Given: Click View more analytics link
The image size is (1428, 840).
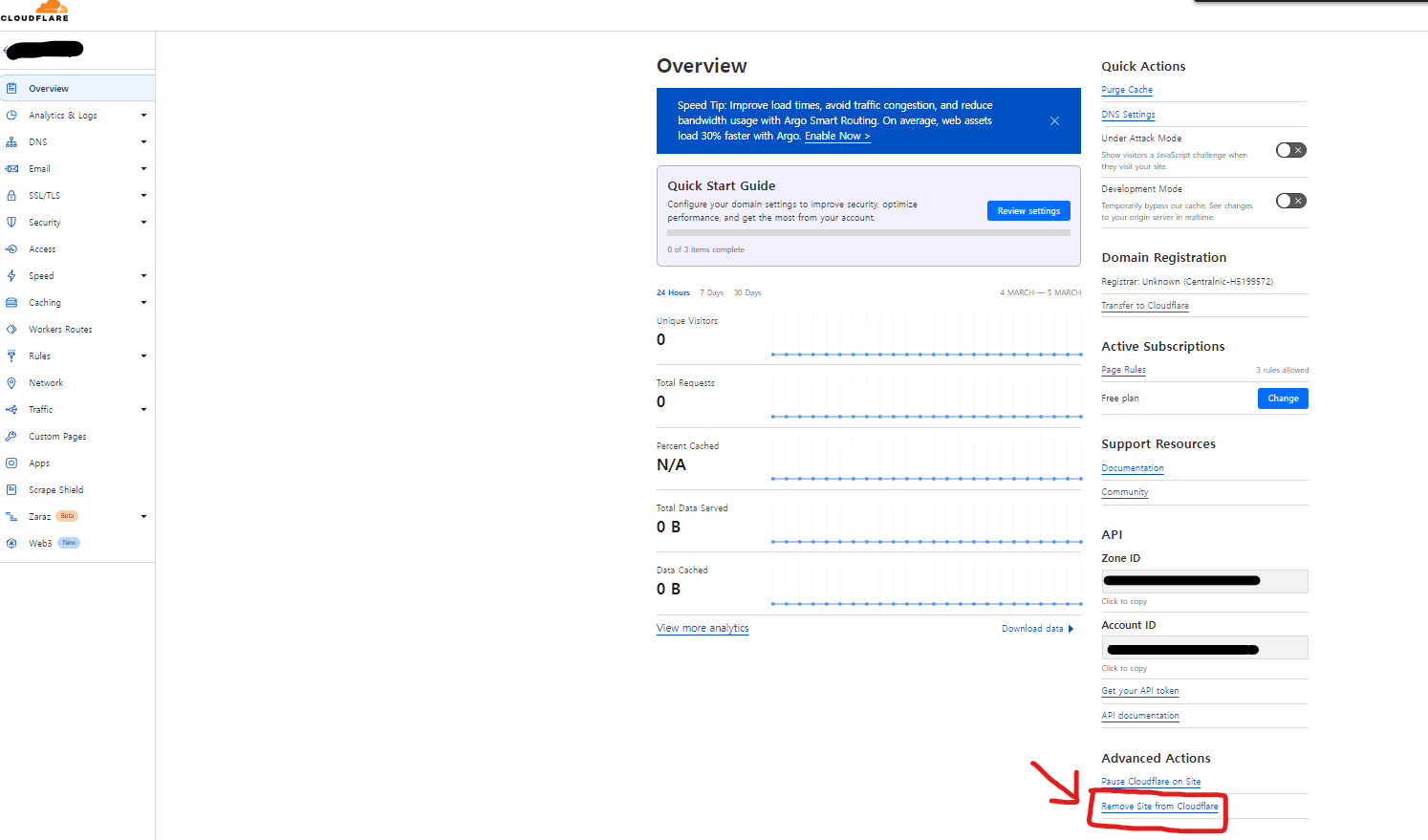Looking at the screenshot, I should pyautogui.click(x=703, y=628).
